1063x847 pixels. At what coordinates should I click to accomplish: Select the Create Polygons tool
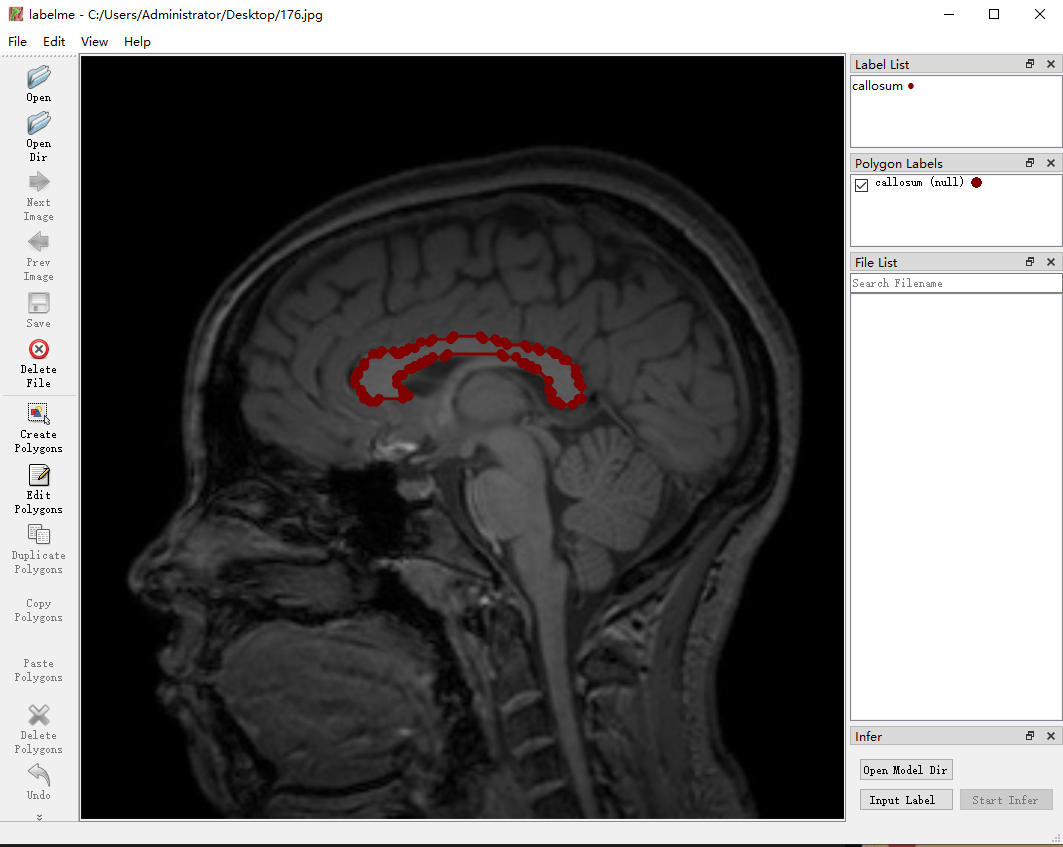click(39, 414)
